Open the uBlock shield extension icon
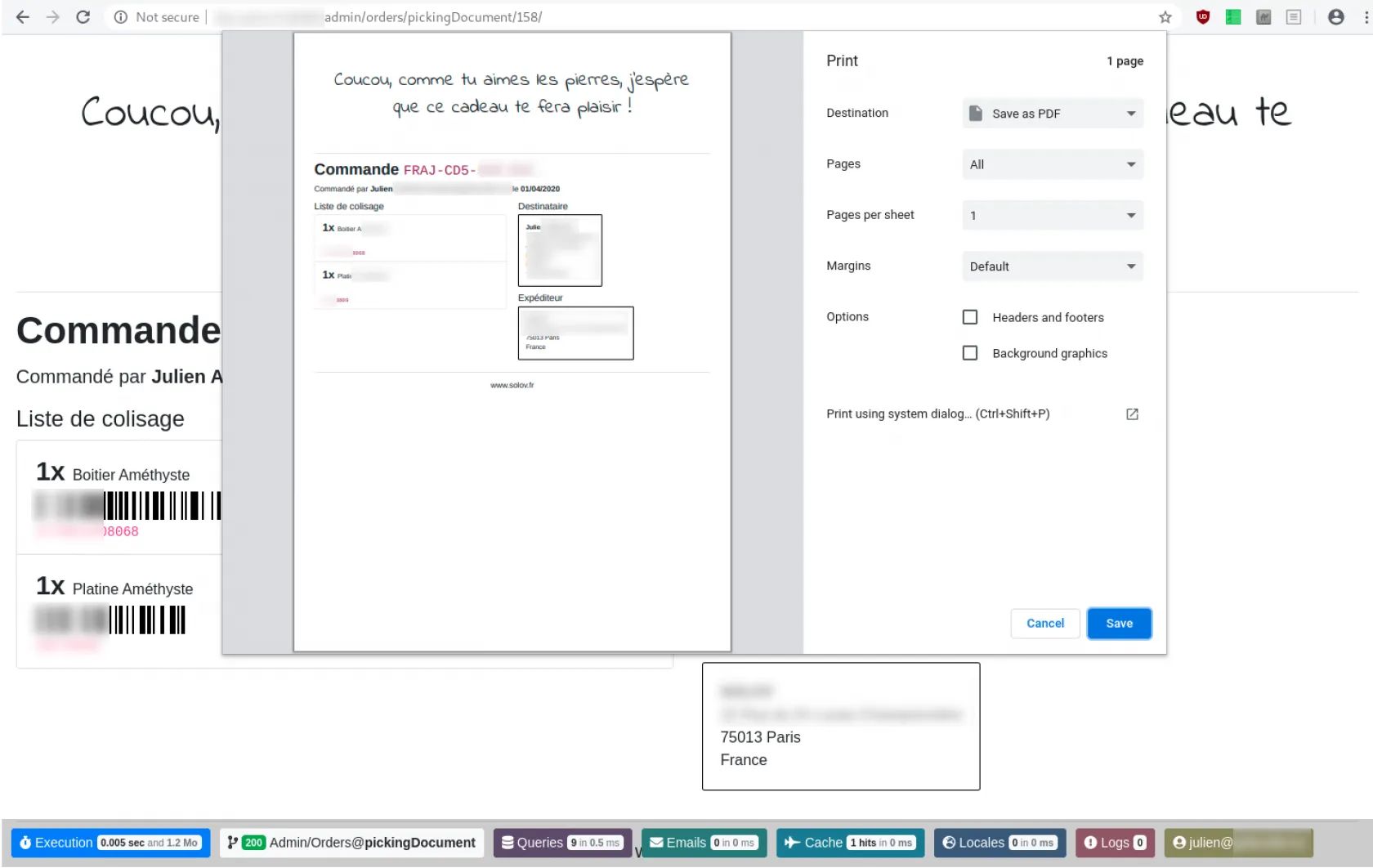The width and height of the screenshot is (1373, 868). coord(1202,17)
